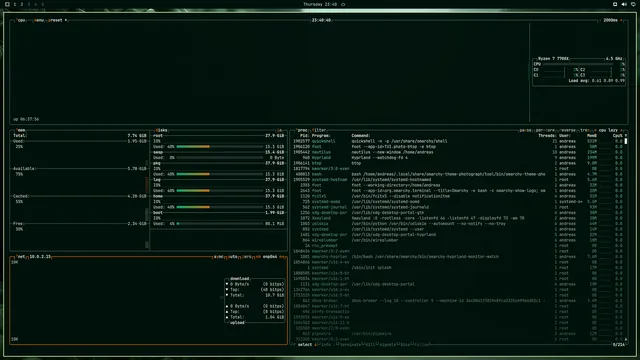
Task: Click pause in the process panel header
Action: pos(525,130)
